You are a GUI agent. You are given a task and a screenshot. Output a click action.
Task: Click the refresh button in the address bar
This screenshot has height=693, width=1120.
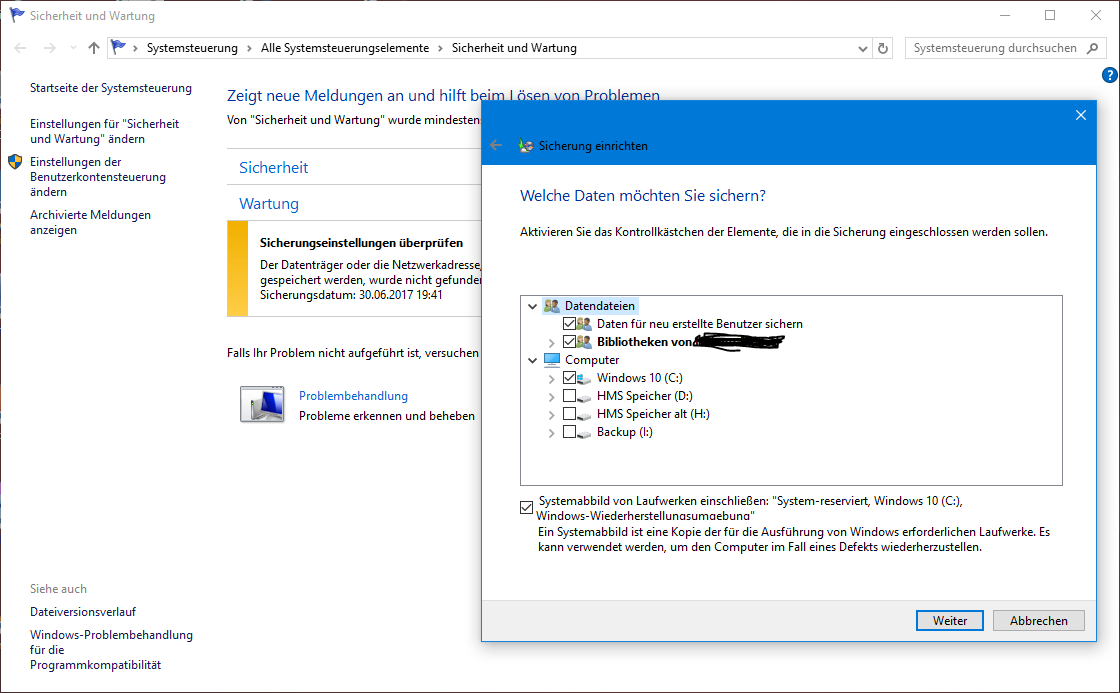click(x=883, y=48)
